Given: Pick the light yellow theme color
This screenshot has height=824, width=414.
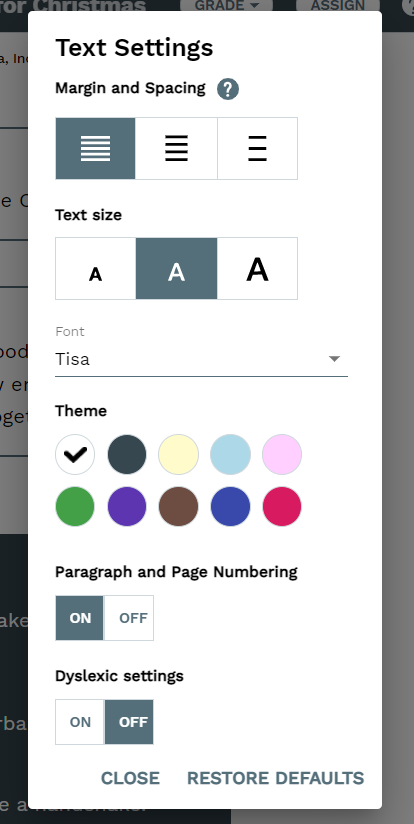Looking at the screenshot, I should (x=179, y=455).
